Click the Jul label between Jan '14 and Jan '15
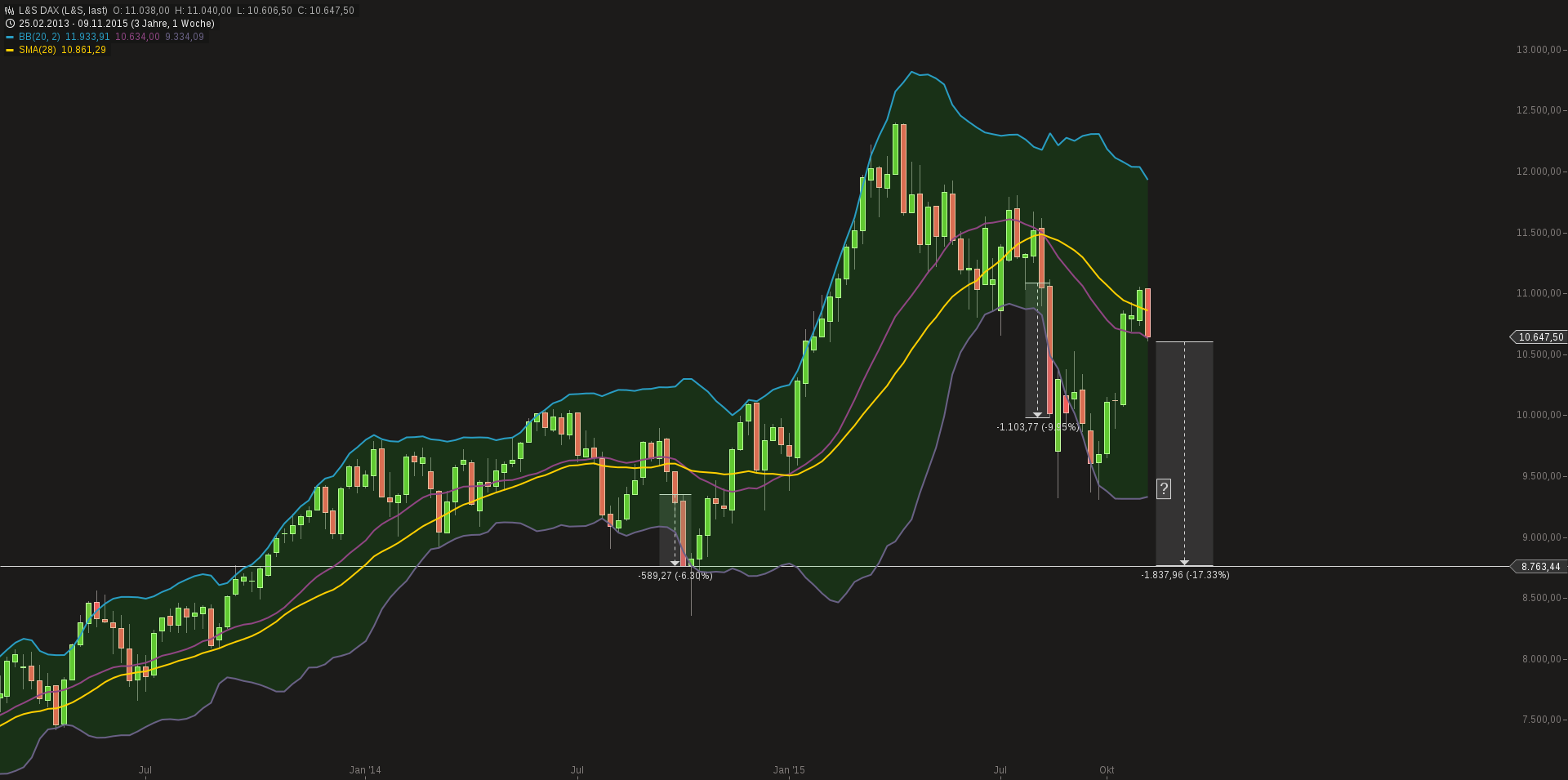 point(577,770)
